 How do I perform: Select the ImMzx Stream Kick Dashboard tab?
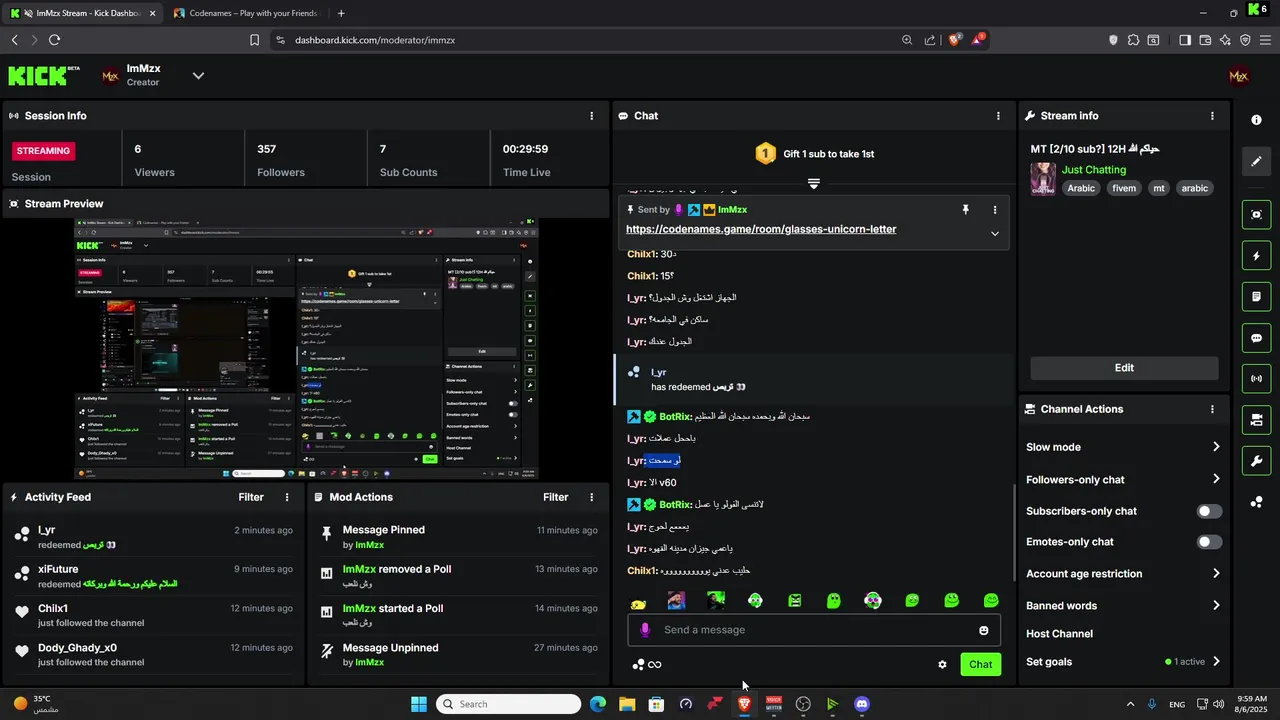click(x=82, y=13)
